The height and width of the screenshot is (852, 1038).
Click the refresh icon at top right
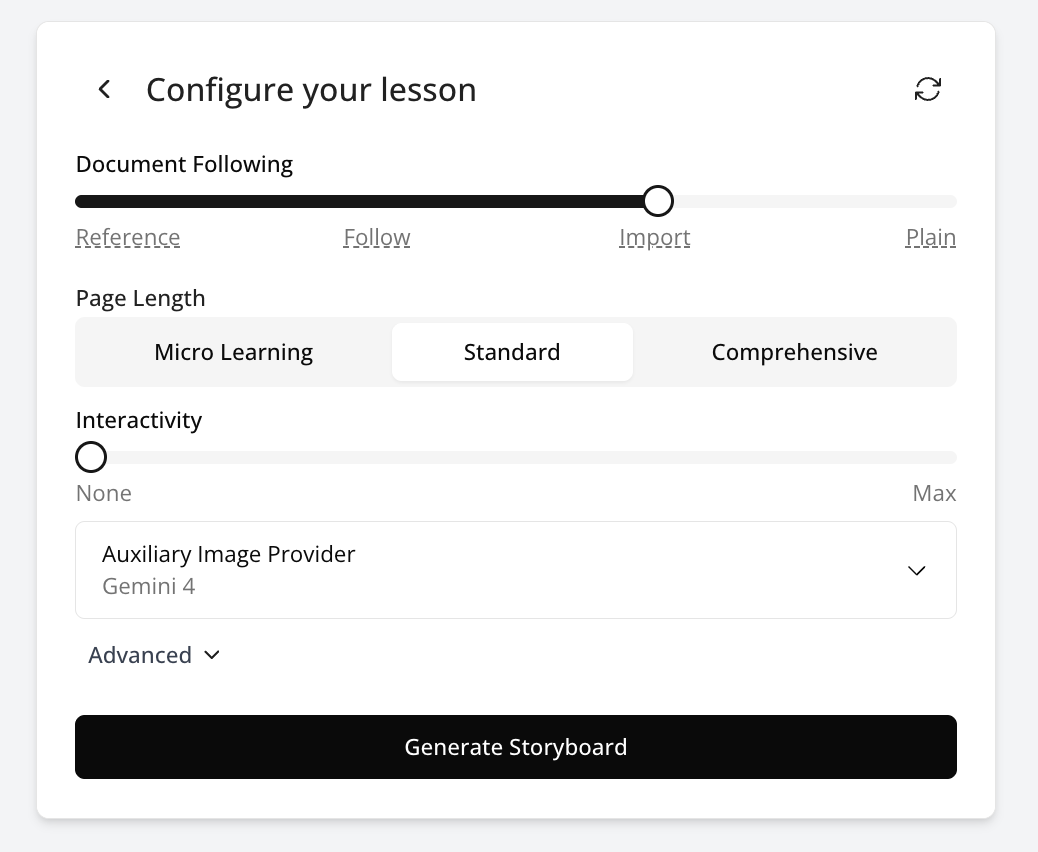pos(928,89)
